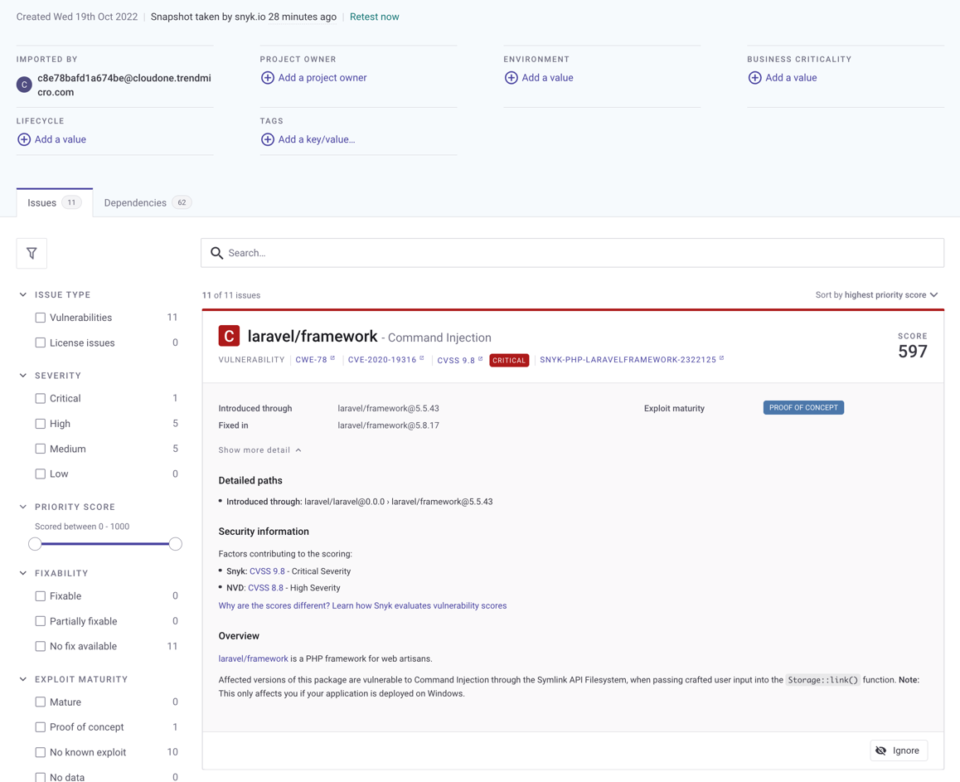The width and height of the screenshot is (960, 782).
Task: Collapse the Issue Type filter section
Action: point(23,295)
